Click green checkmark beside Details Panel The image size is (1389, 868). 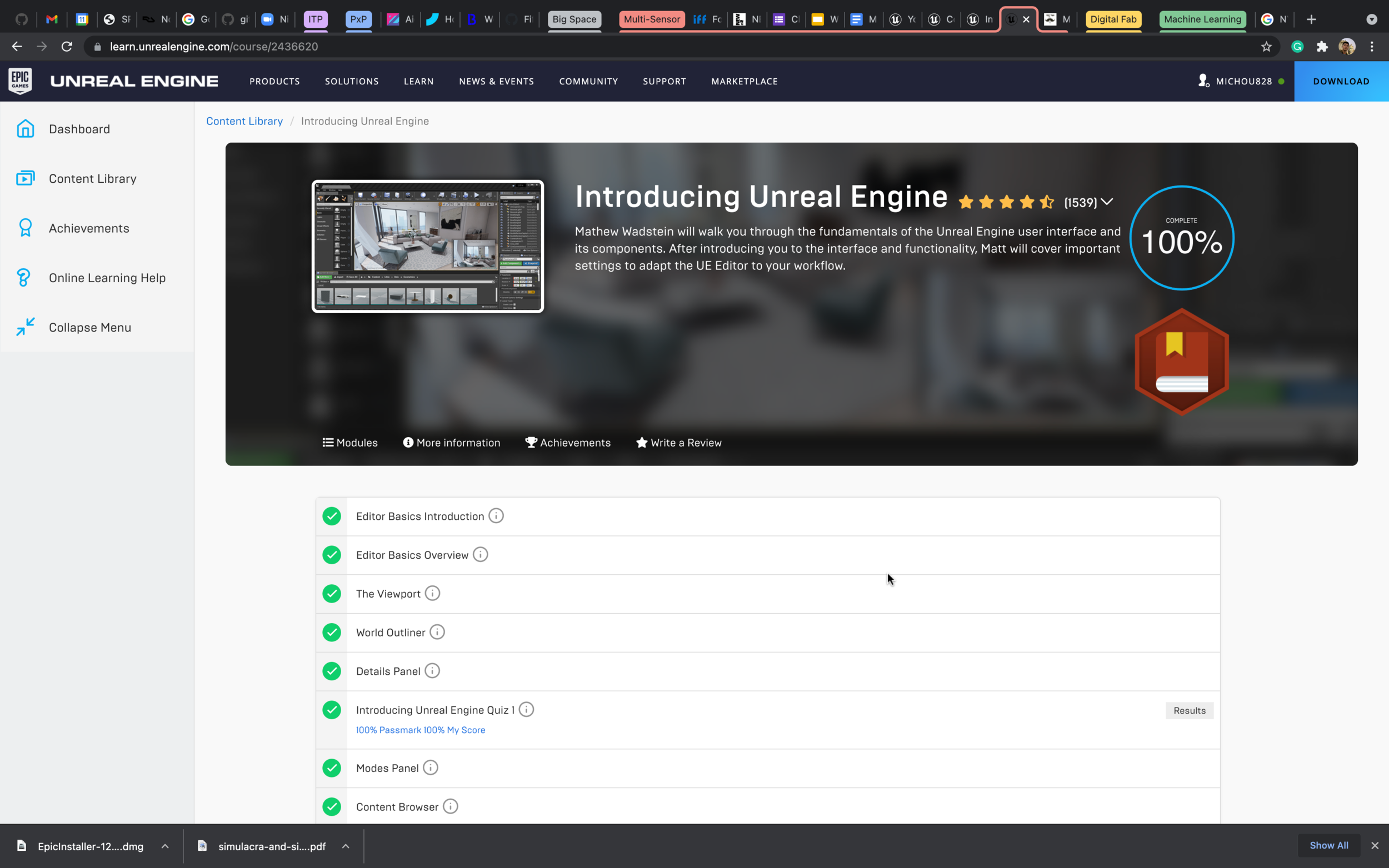tap(331, 671)
